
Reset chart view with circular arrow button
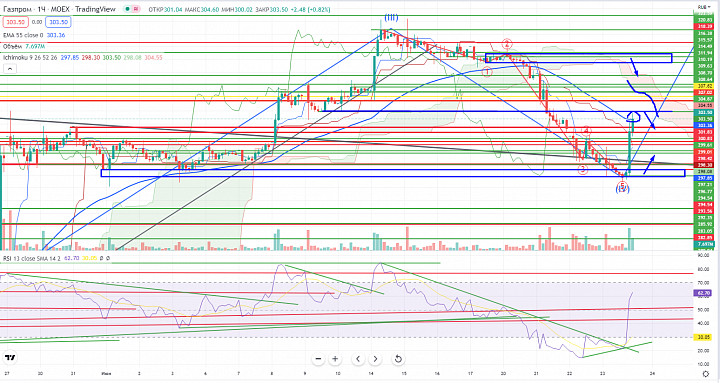(x=398, y=359)
